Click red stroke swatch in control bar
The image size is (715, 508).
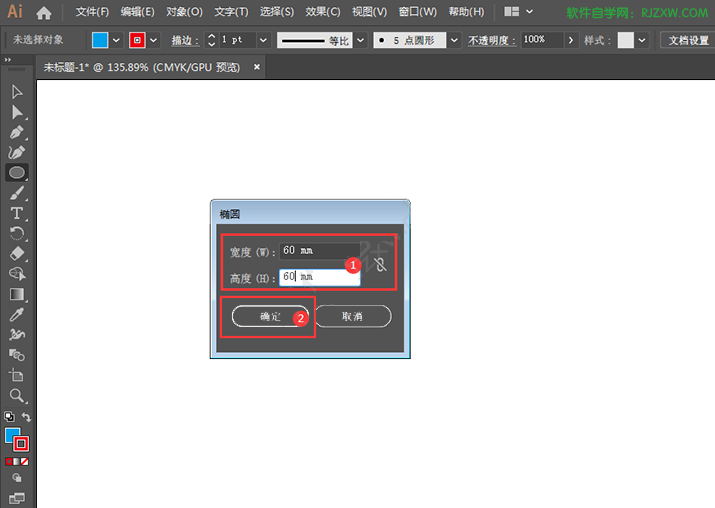coord(137,40)
